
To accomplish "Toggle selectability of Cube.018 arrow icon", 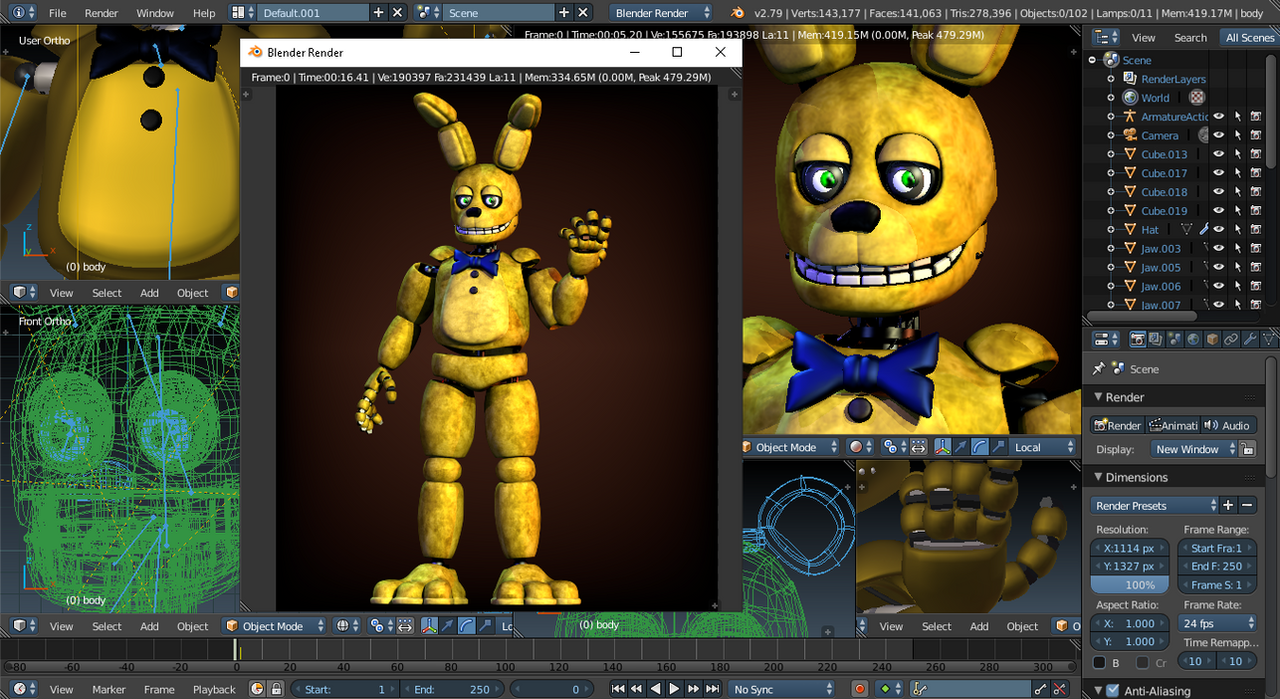I will (1238, 192).
